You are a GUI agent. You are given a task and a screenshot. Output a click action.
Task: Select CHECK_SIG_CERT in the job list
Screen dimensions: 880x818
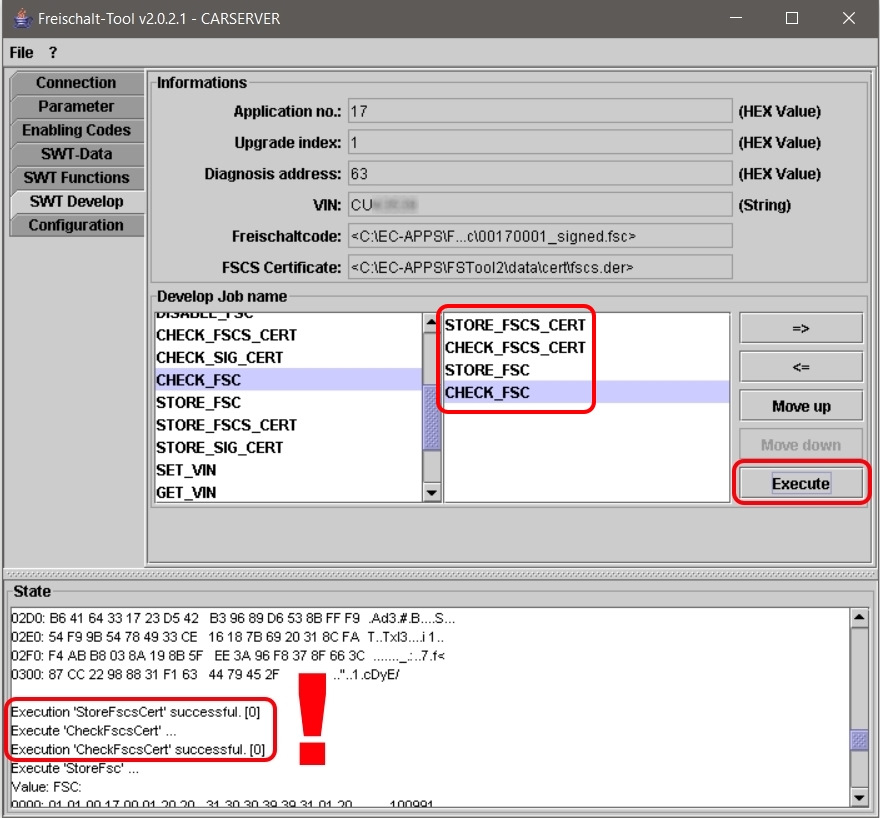(x=288, y=357)
